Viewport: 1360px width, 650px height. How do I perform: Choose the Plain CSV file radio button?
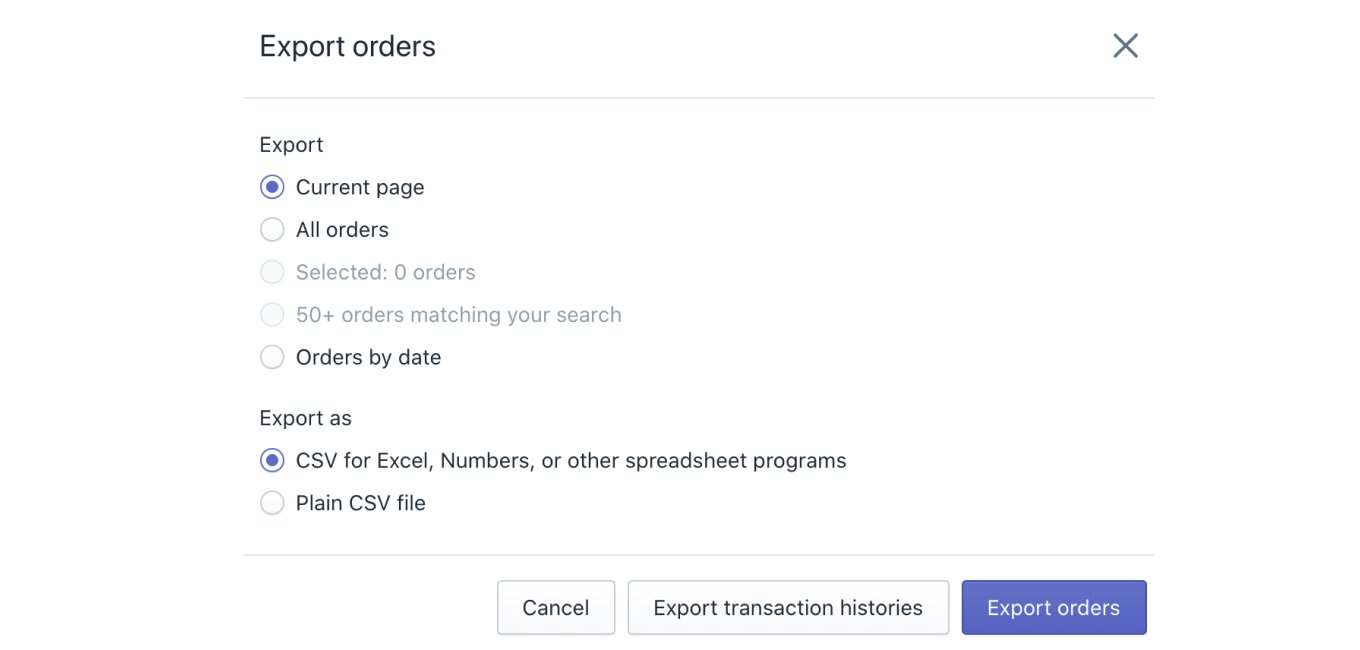(272, 503)
